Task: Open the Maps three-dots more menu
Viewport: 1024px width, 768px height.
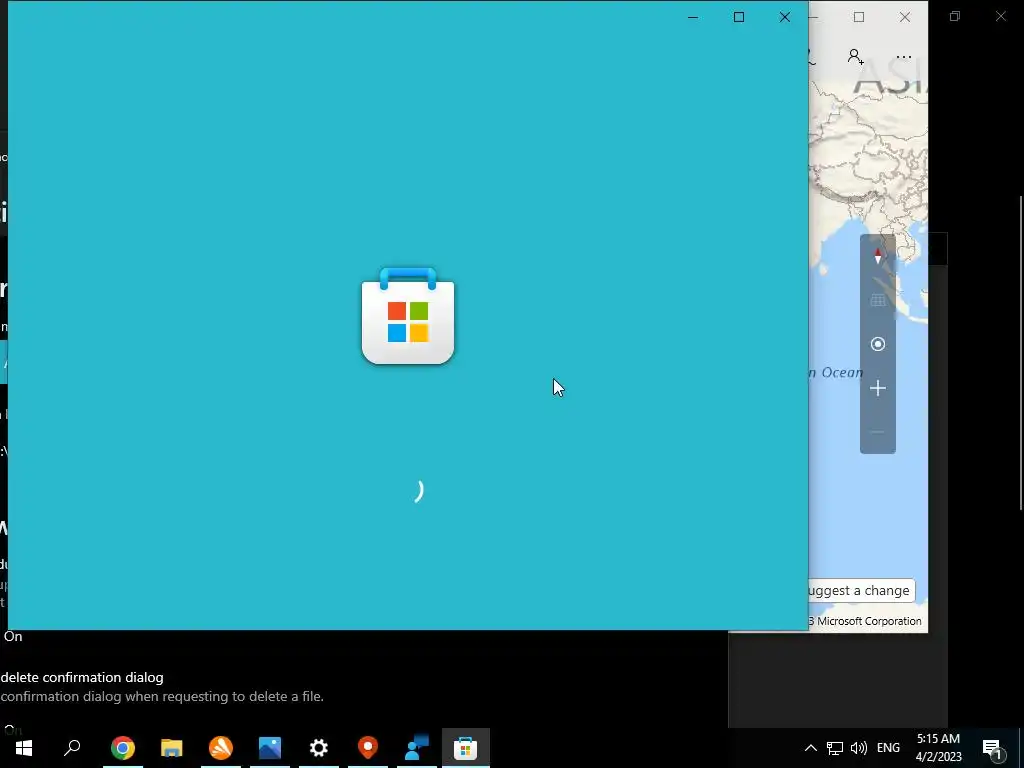Action: click(904, 57)
